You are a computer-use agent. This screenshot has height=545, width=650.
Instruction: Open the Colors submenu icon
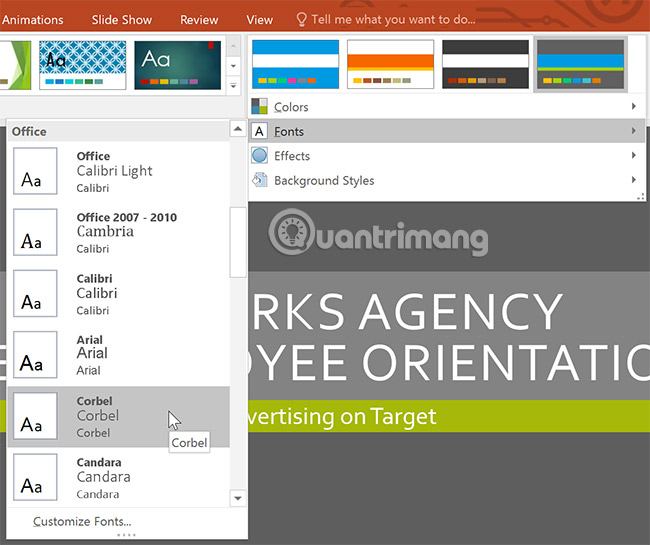click(260, 107)
